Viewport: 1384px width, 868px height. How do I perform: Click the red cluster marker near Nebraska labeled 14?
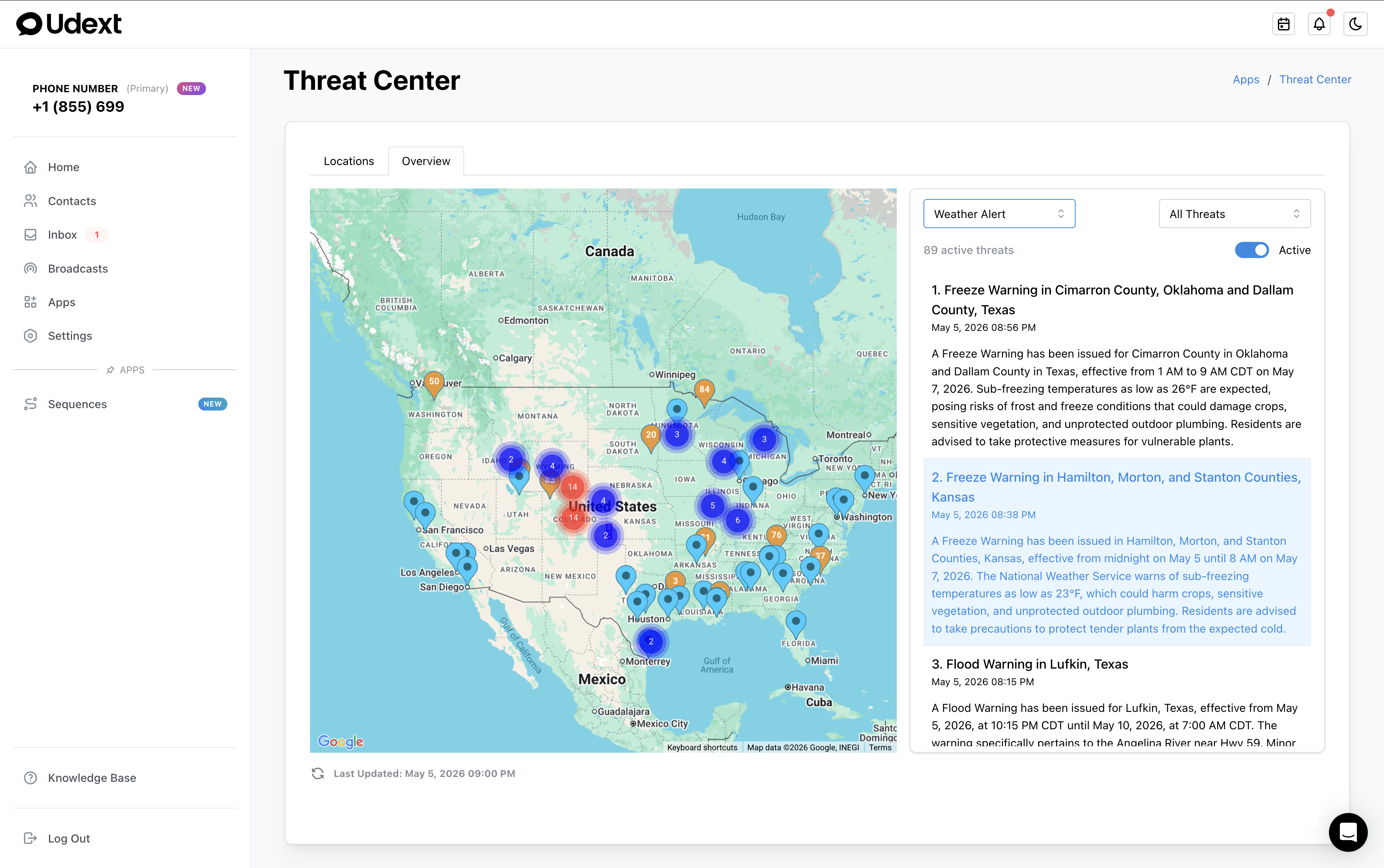573,487
